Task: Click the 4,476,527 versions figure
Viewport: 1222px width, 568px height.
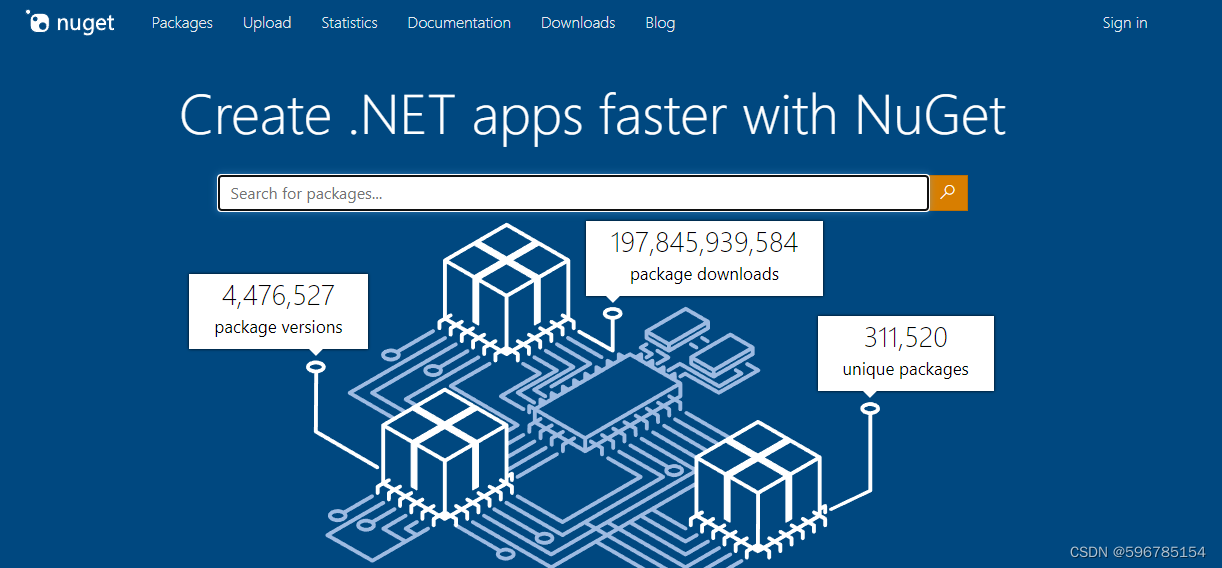Action: click(278, 295)
